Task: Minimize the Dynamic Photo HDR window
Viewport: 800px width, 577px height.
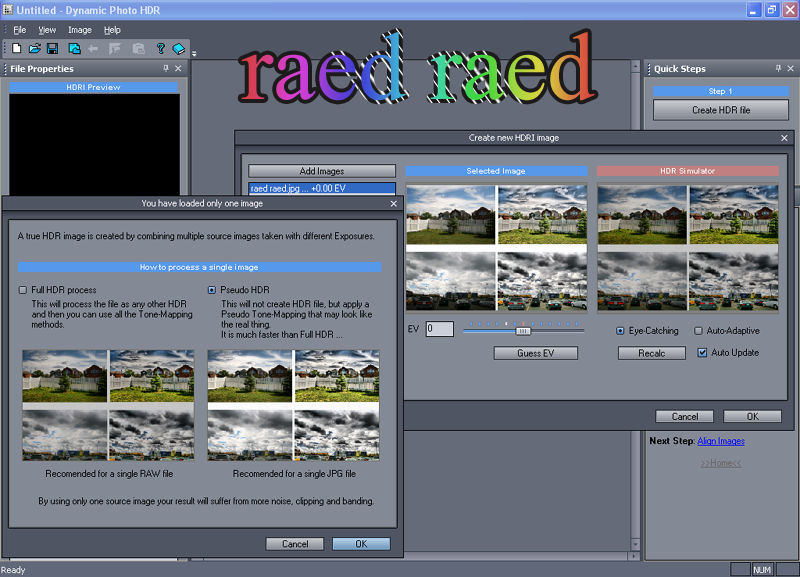Action: (754, 10)
